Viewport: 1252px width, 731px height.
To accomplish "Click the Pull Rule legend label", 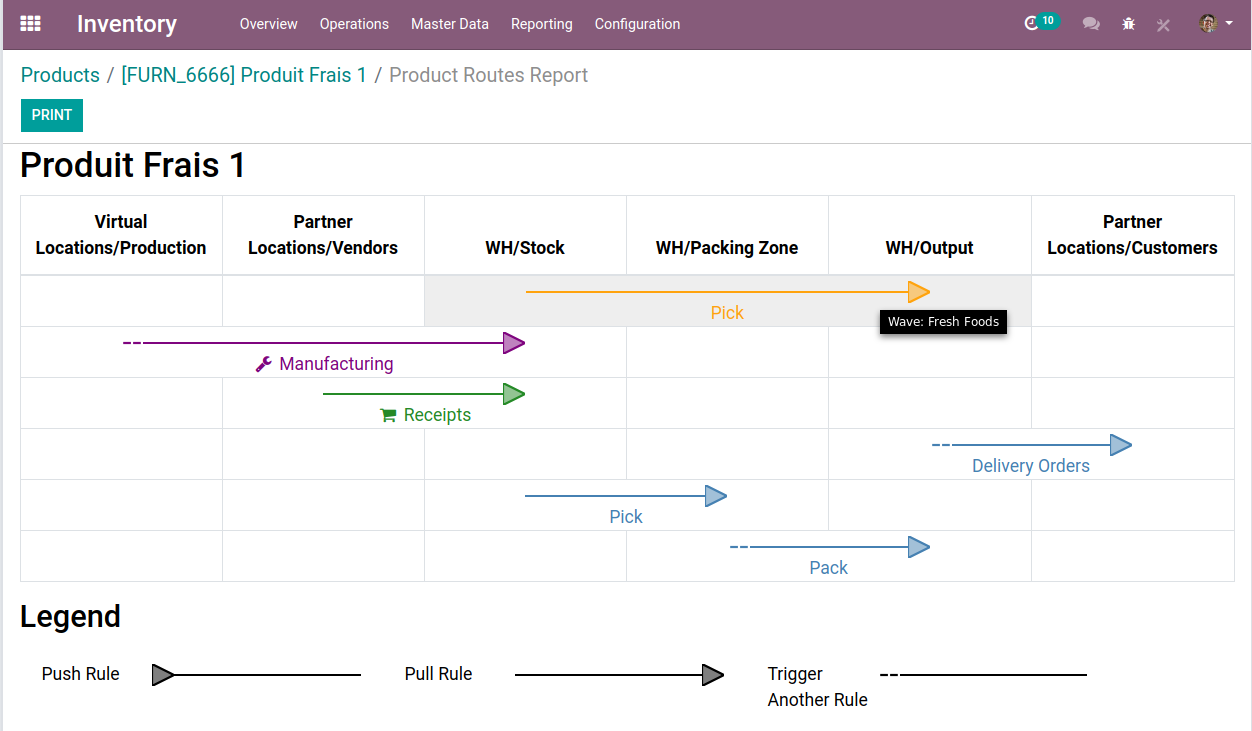I will 438,674.
